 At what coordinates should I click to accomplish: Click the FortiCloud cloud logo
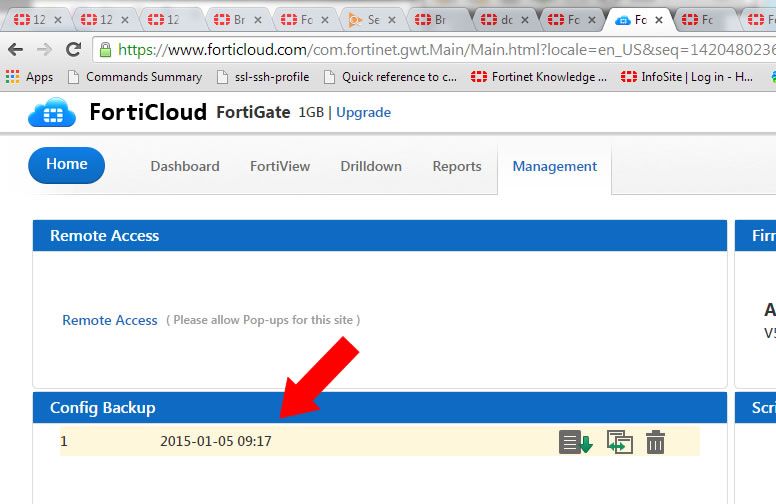point(52,112)
